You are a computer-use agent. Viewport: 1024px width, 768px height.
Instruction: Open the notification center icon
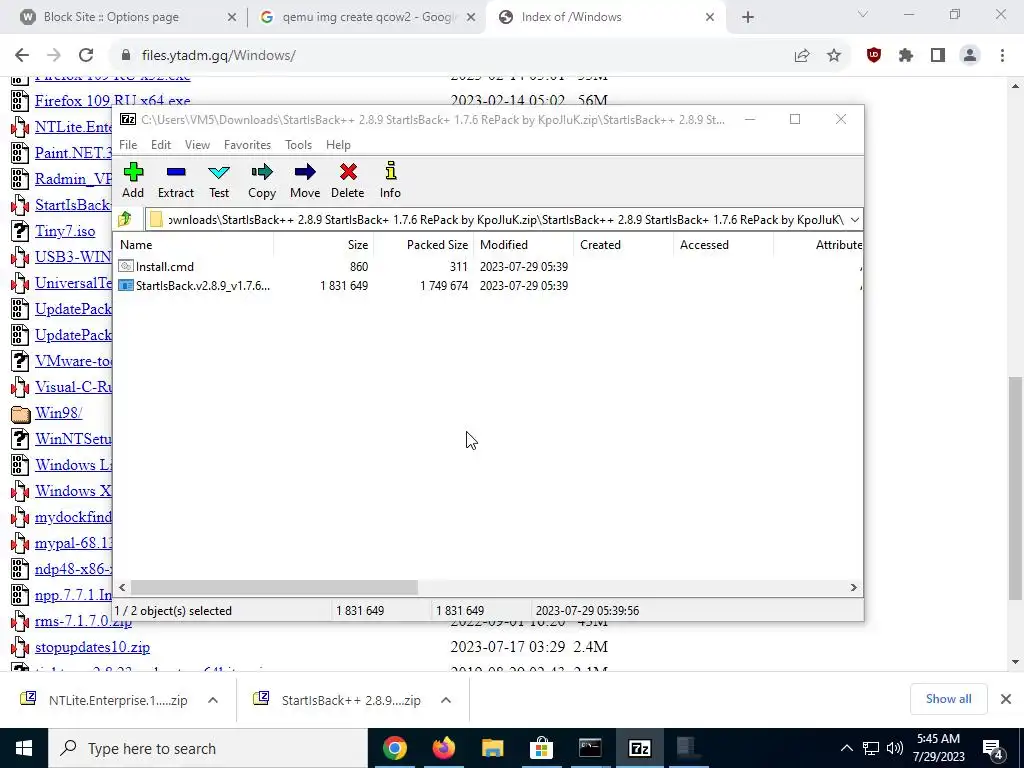[993, 749]
